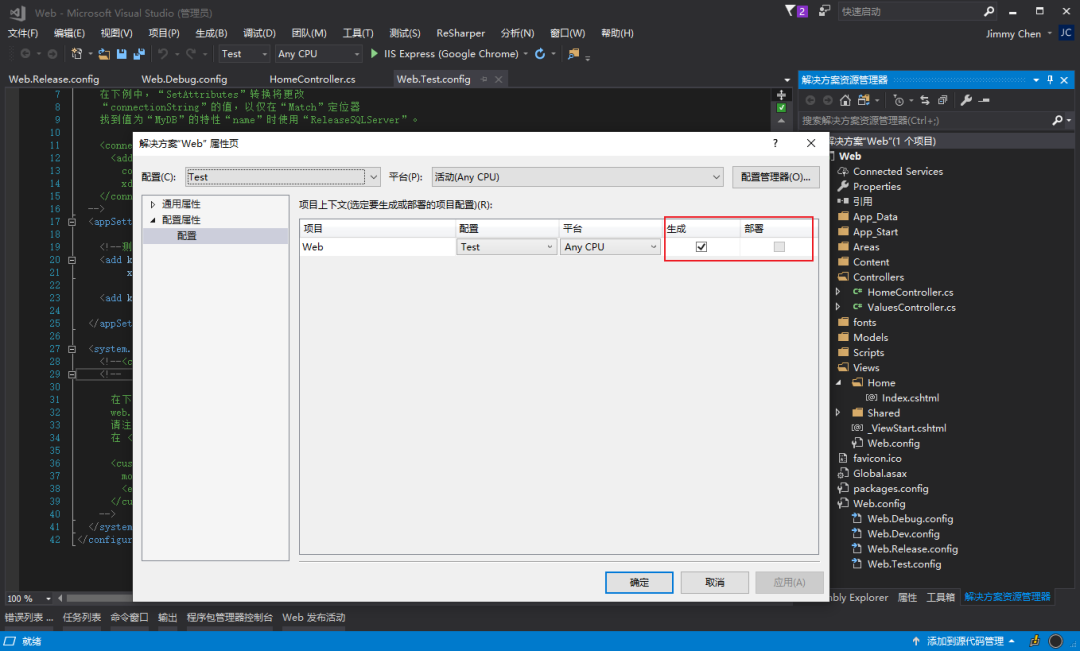1080x651 pixels.
Task: Click the Navigate Backward toolbar icon
Action: 25,54
